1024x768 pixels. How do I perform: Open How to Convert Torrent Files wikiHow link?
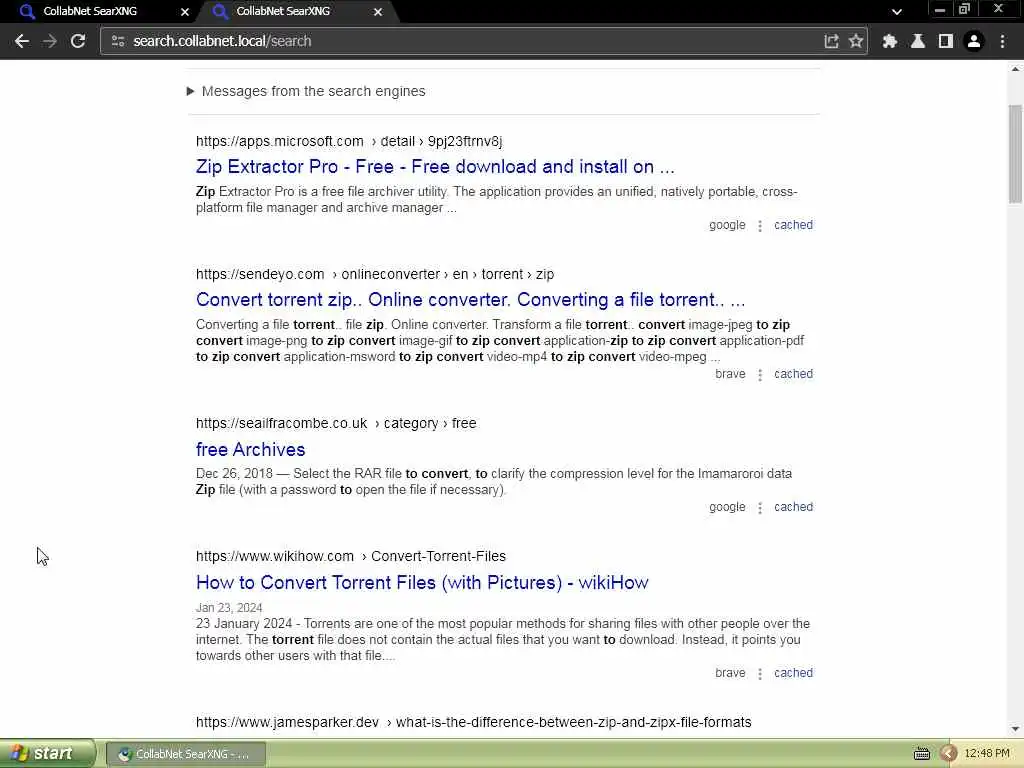(x=422, y=583)
